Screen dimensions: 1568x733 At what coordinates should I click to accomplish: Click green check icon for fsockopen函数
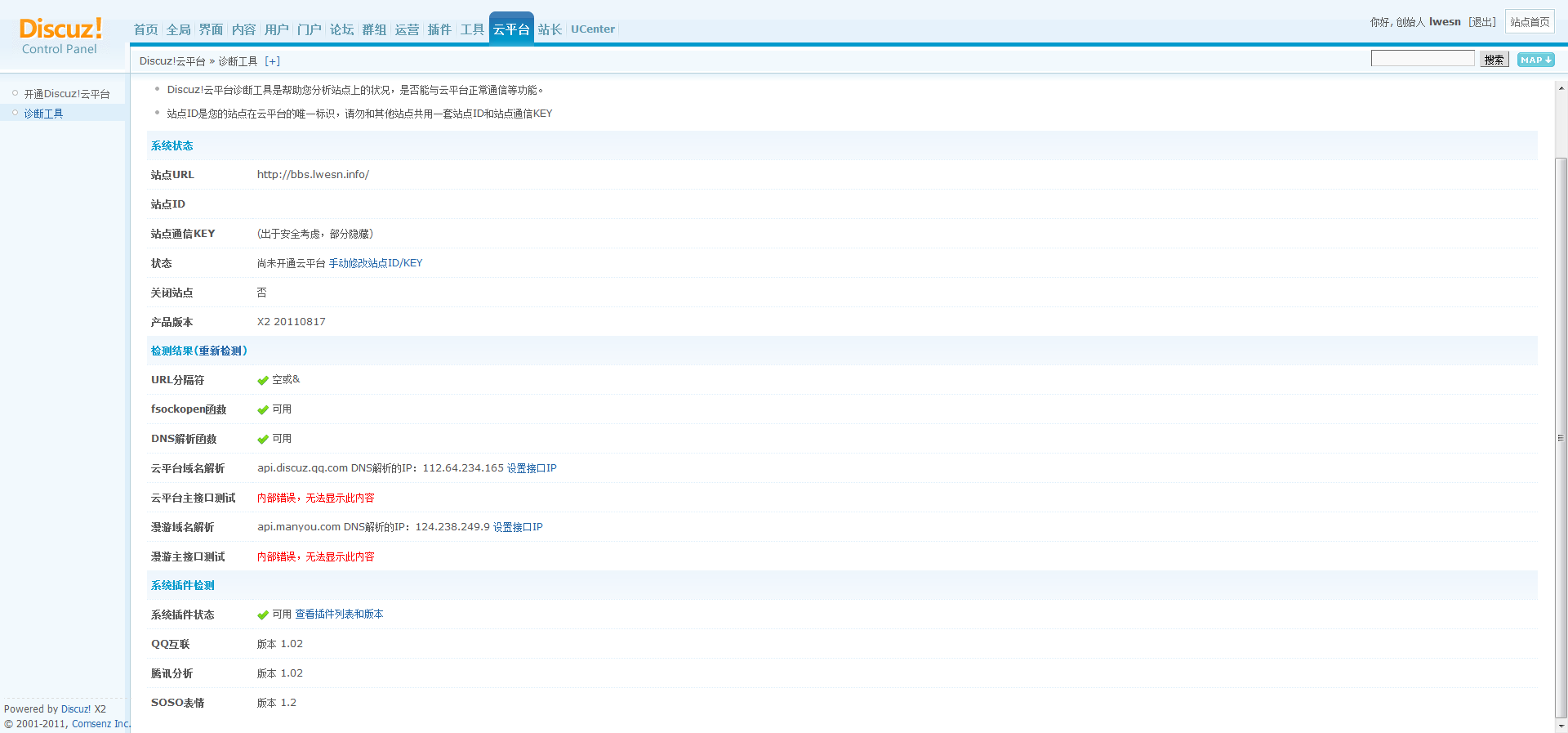coord(263,409)
